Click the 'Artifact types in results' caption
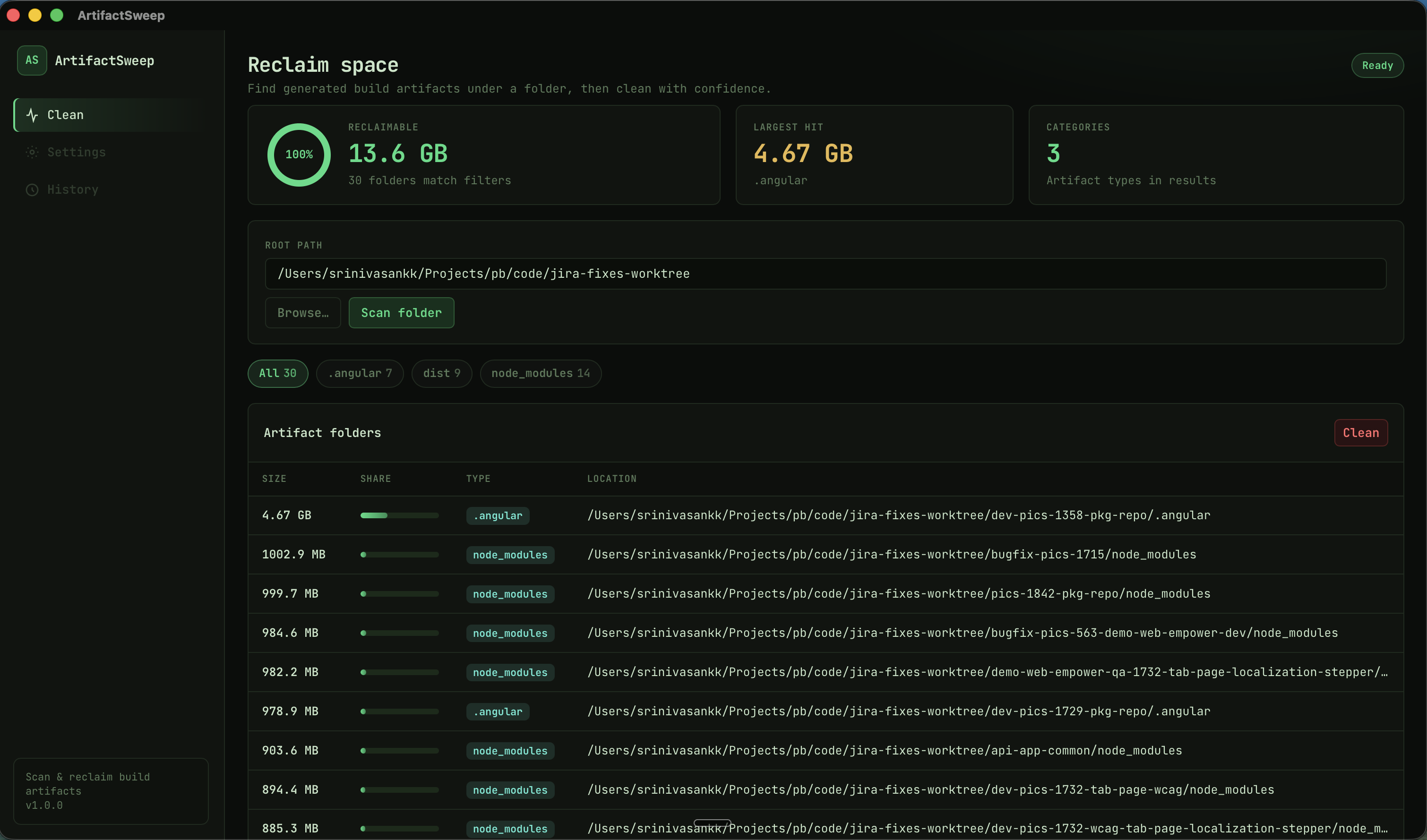The height and width of the screenshot is (840, 1427). (x=1131, y=180)
